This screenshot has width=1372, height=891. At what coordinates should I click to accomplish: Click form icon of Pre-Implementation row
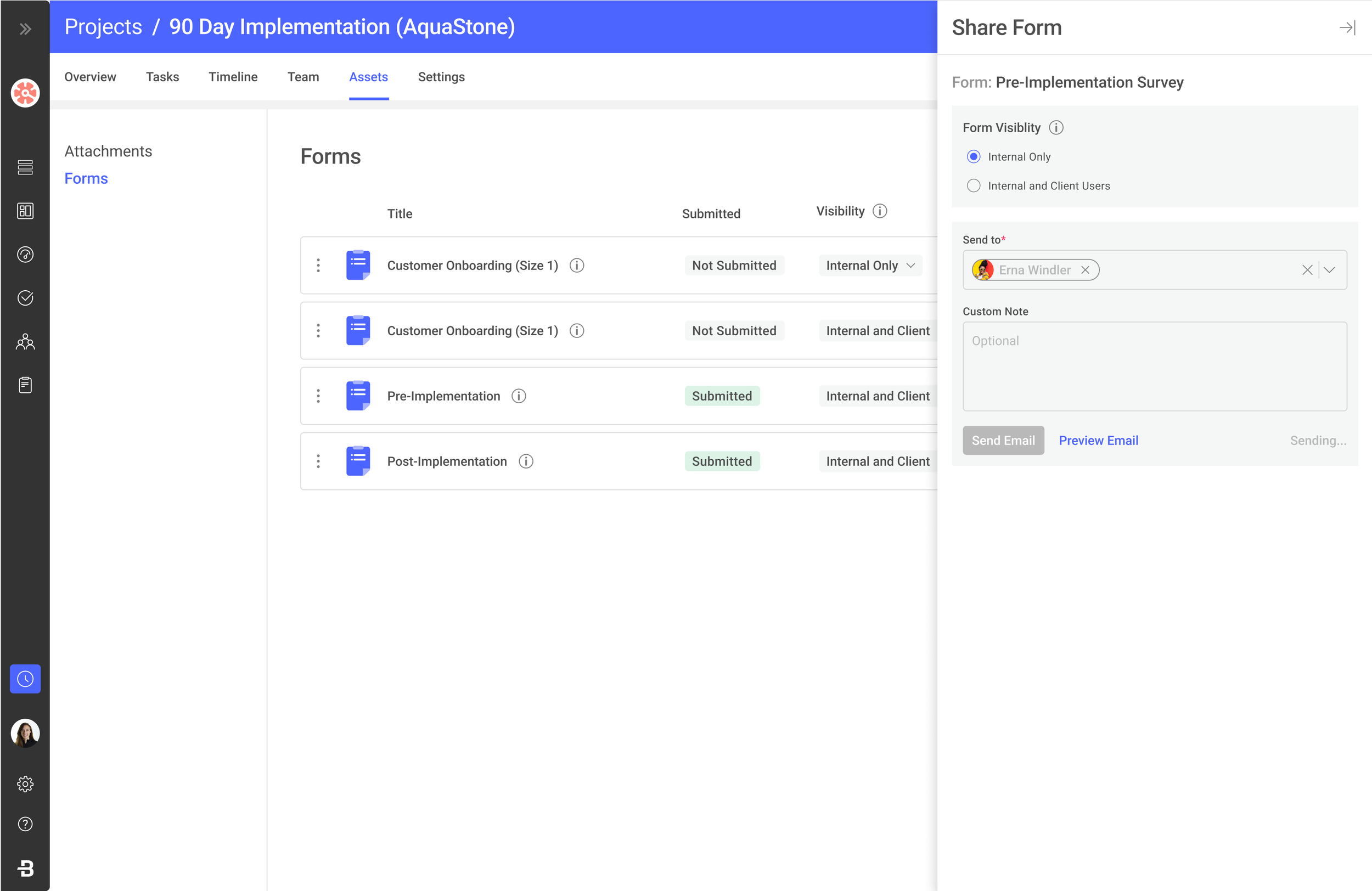point(358,396)
